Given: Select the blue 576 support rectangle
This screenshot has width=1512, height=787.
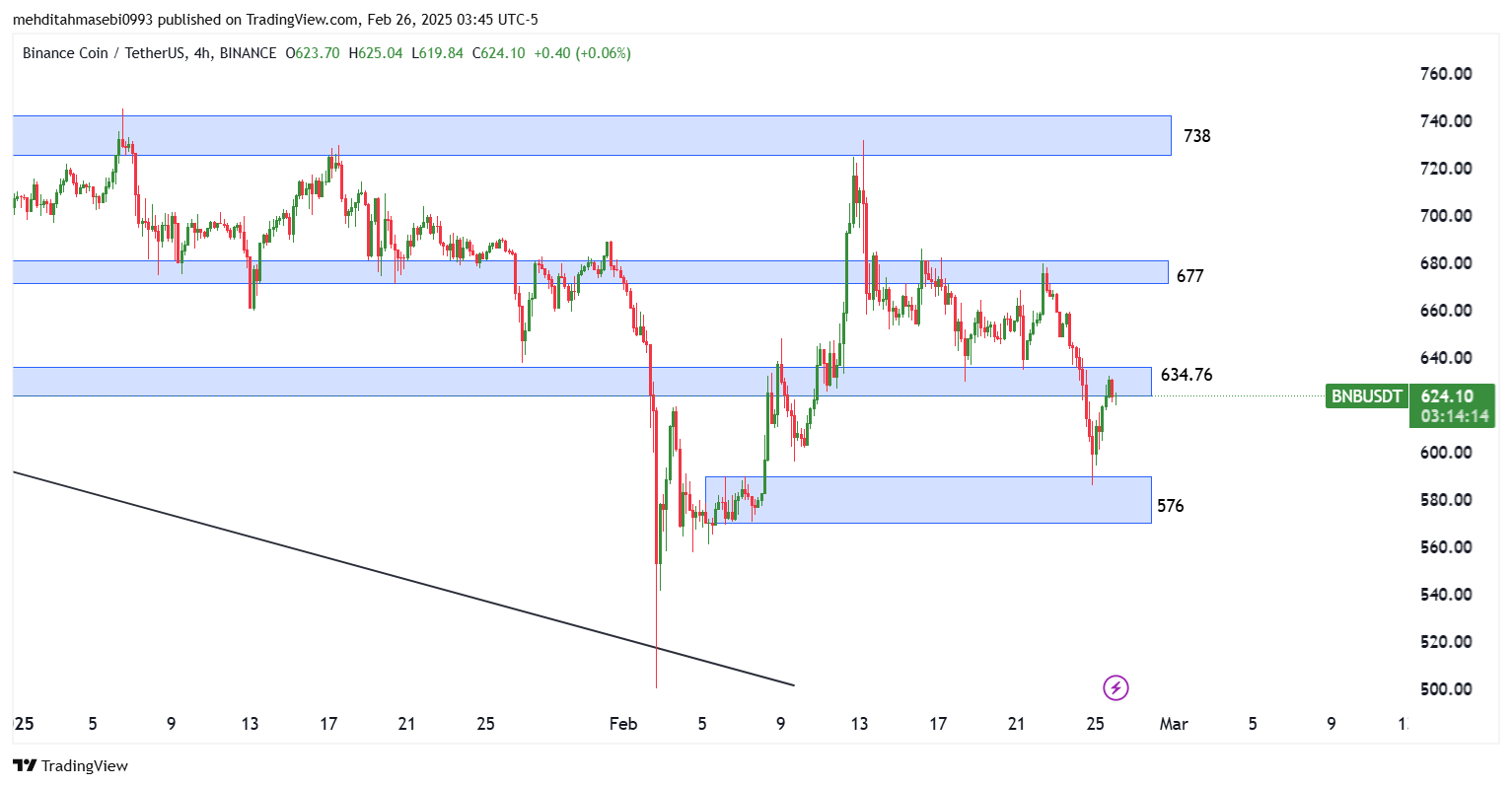Looking at the screenshot, I should point(928,500).
